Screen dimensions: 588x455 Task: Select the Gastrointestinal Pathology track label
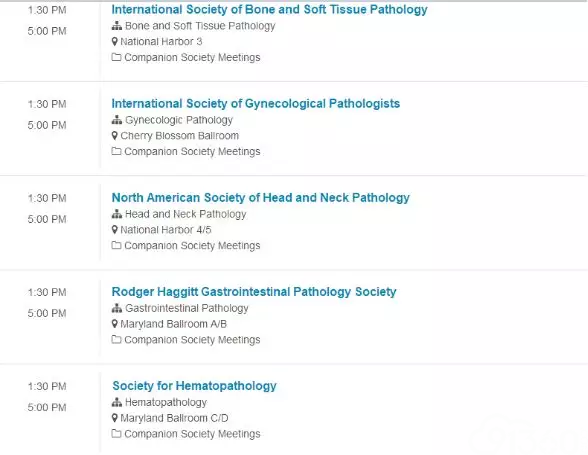[x=187, y=308]
